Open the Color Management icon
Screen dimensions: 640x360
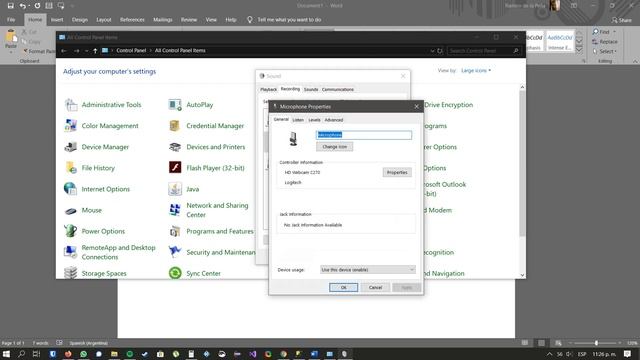pyautogui.click(x=71, y=126)
